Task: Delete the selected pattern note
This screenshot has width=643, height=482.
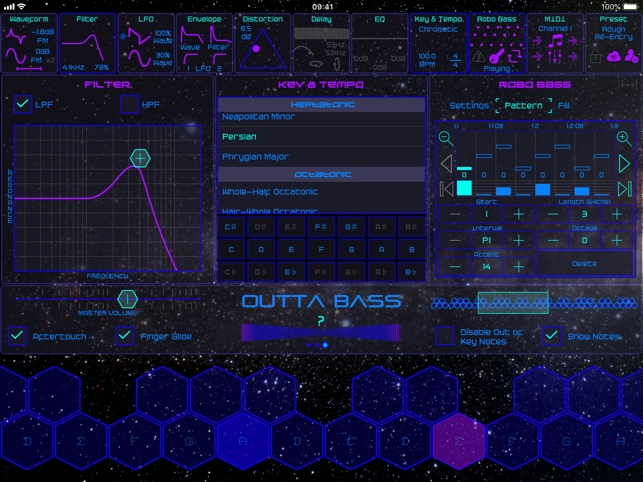Action: (x=584, y=263)
